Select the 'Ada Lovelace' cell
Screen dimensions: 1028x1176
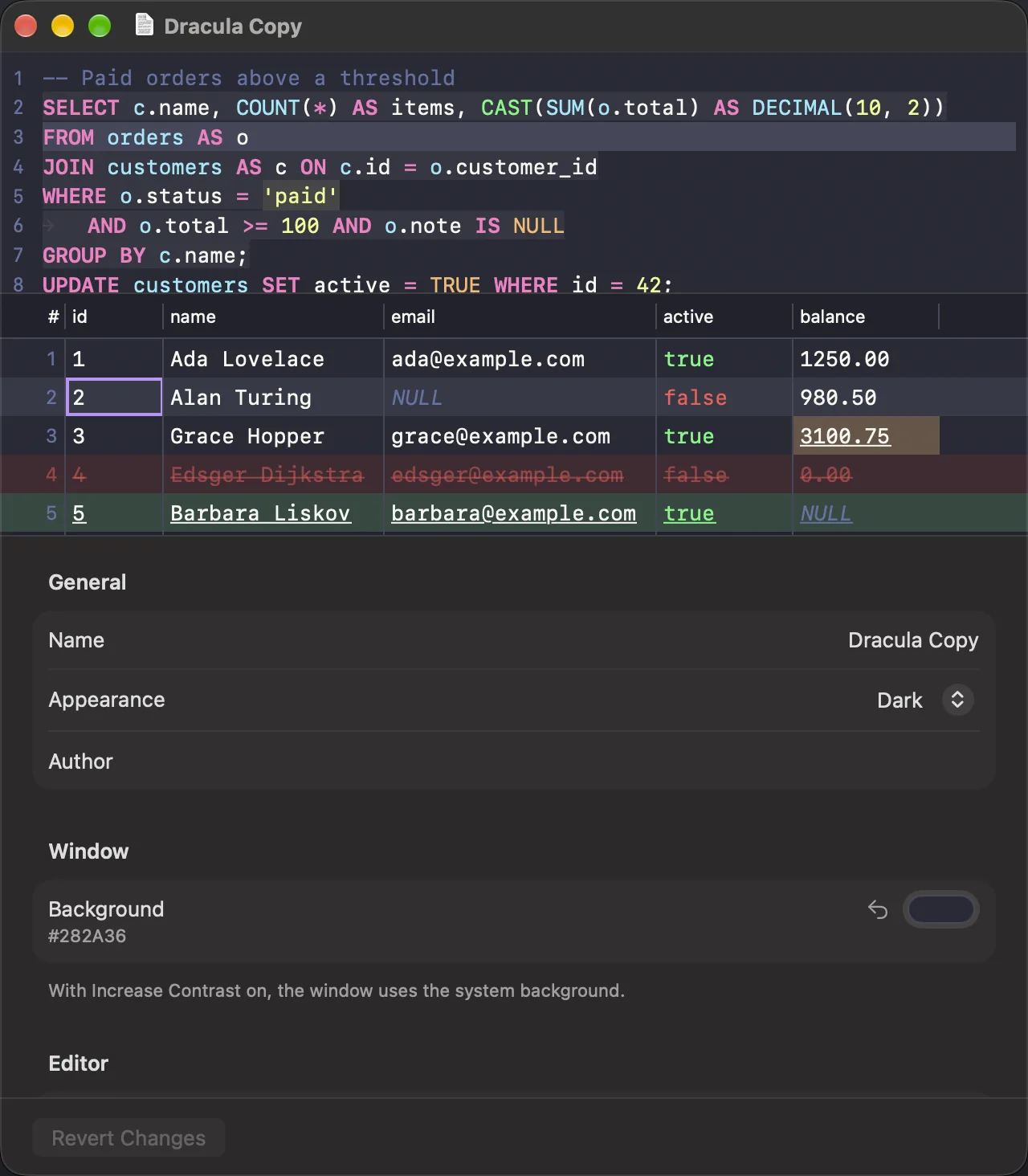point(273,358)
